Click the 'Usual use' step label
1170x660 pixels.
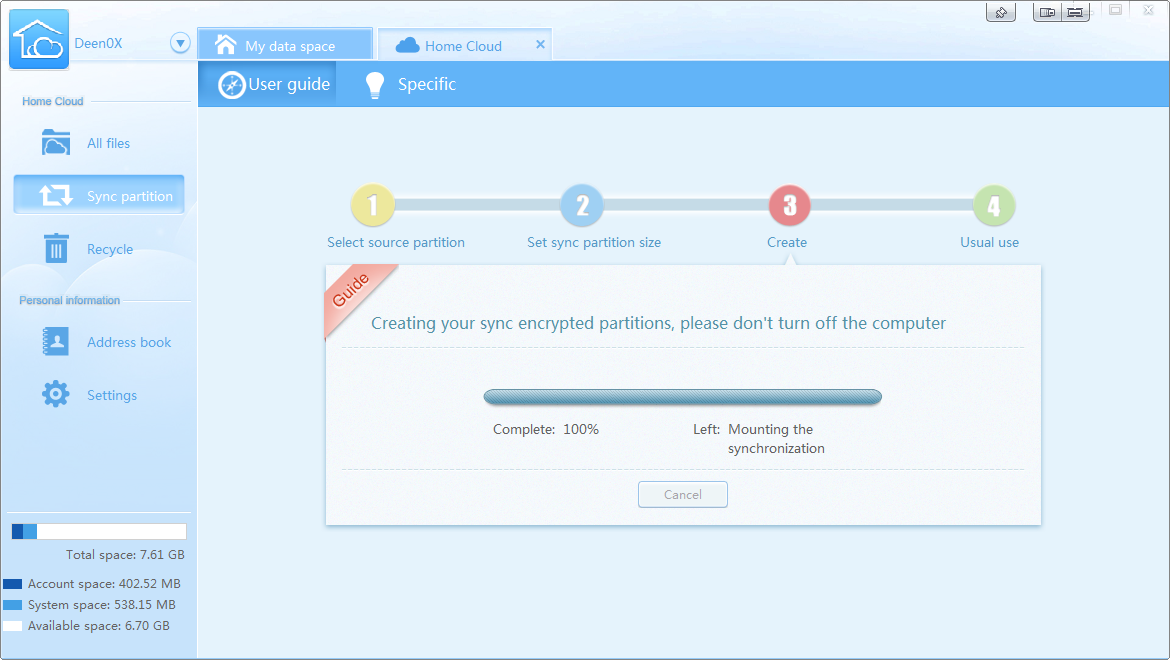pos(989,242)
